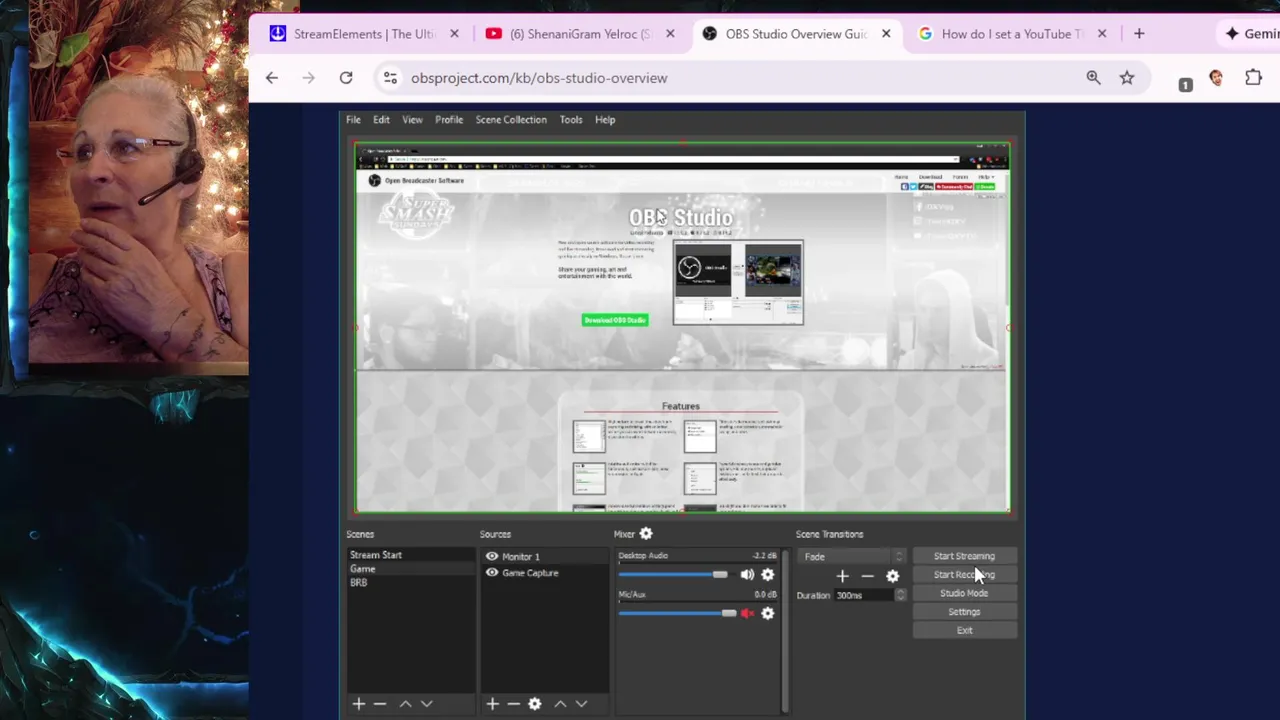Reload the obsproject.com page
Screen dimensions: 1280x720
(346, 78)
